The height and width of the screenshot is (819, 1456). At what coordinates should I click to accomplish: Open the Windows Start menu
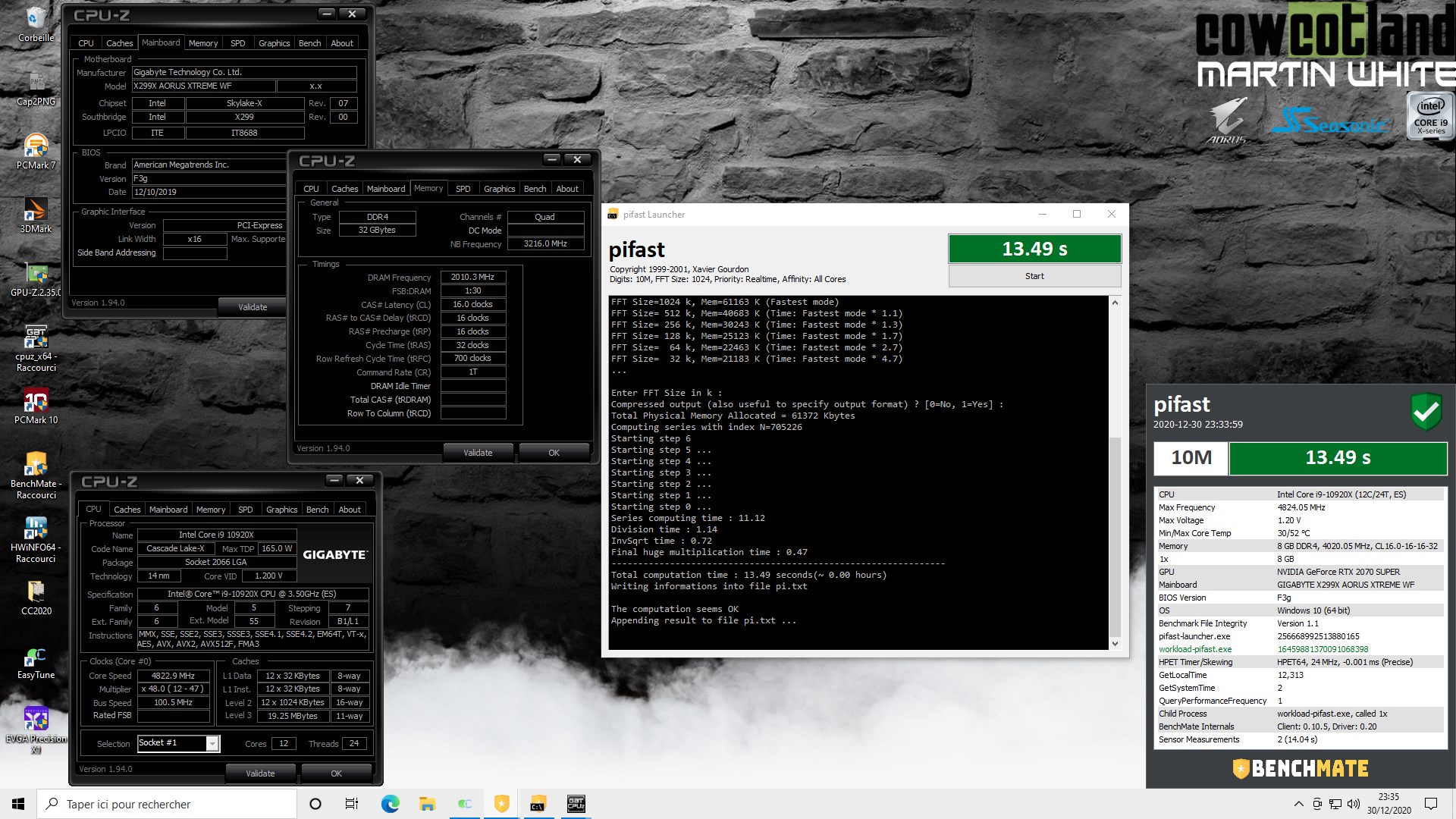[x=18, y=804]
